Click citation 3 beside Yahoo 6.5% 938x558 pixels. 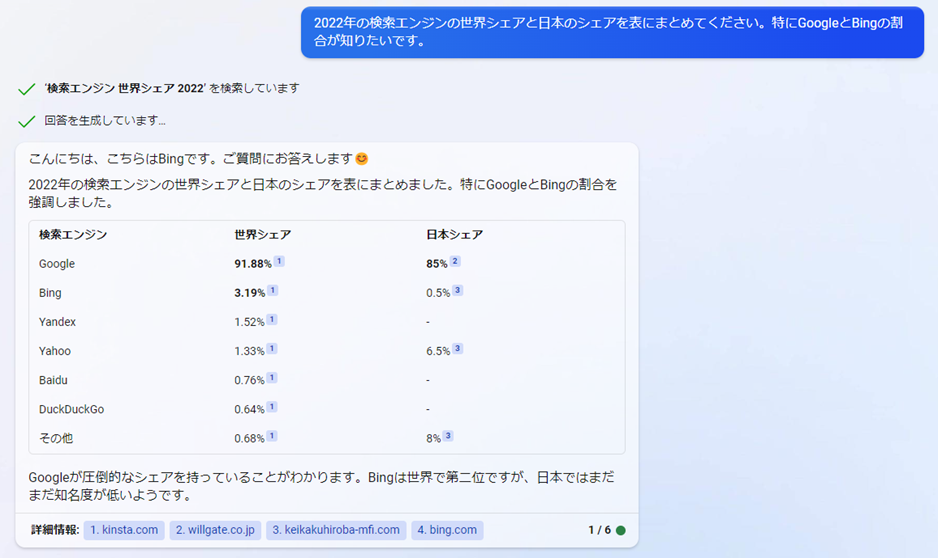458,349
